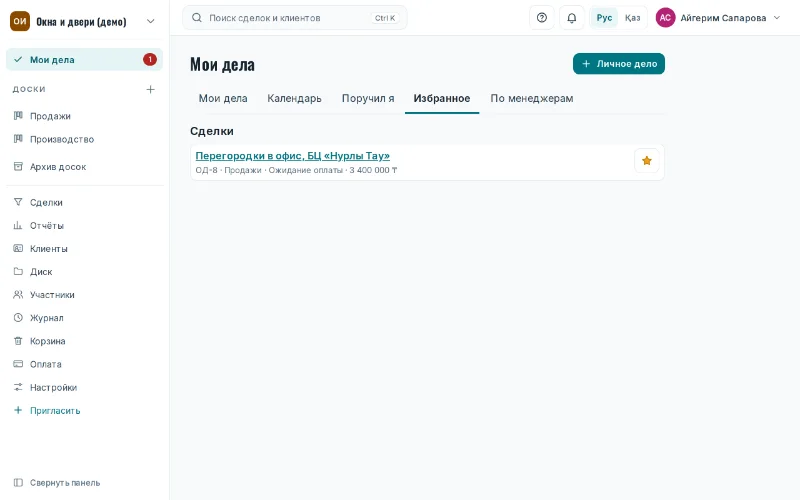Create a new Личное дело
This screenshot has width=800, height=500.
coord(618,64)
